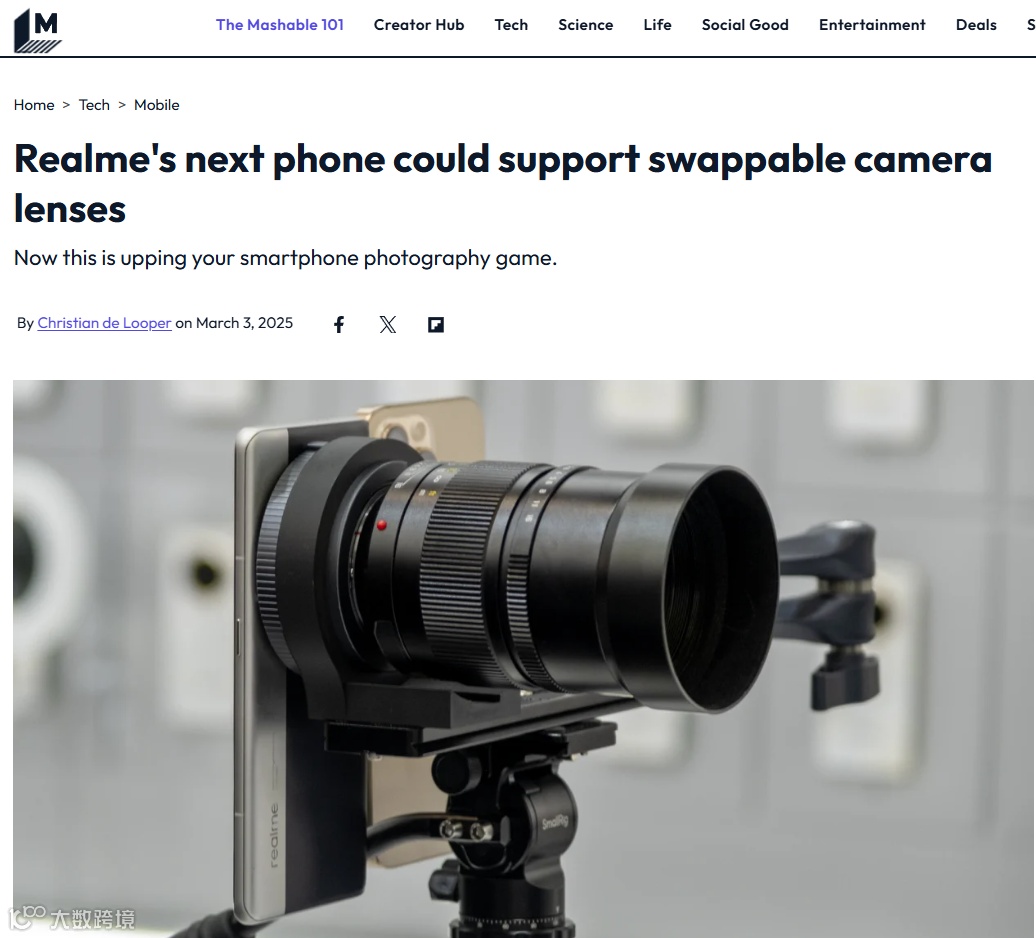
Task: Share article on X
Action: (388, 324)
